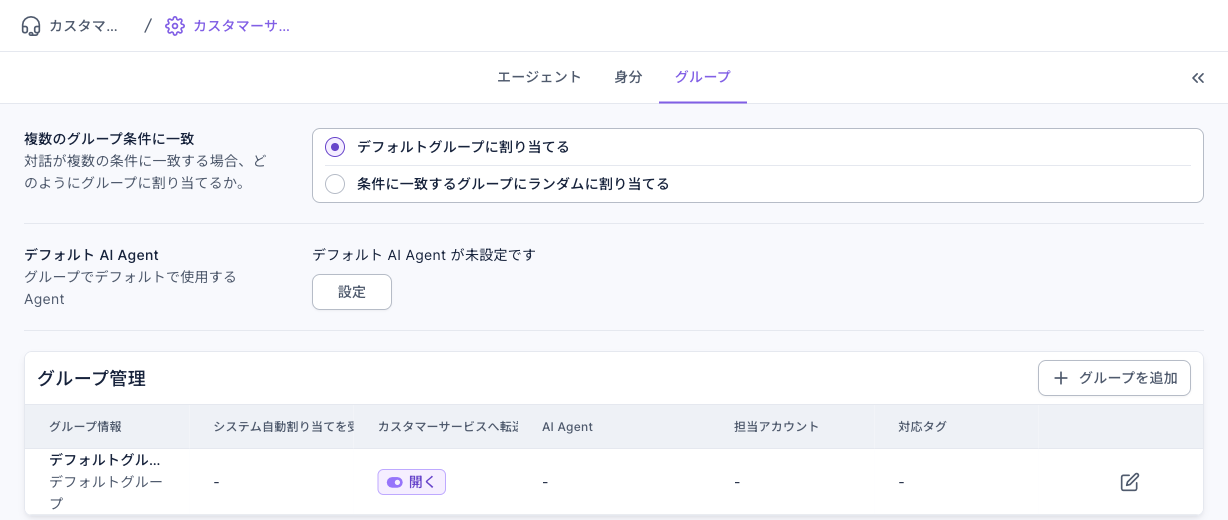
Task: Click the グループを追加 button
Action: pos(1114,378)
